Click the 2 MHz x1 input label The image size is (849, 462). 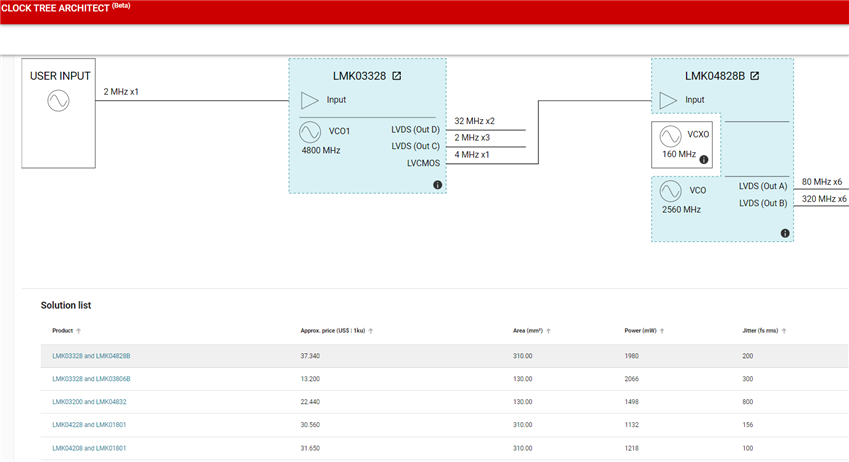(121, 92)
